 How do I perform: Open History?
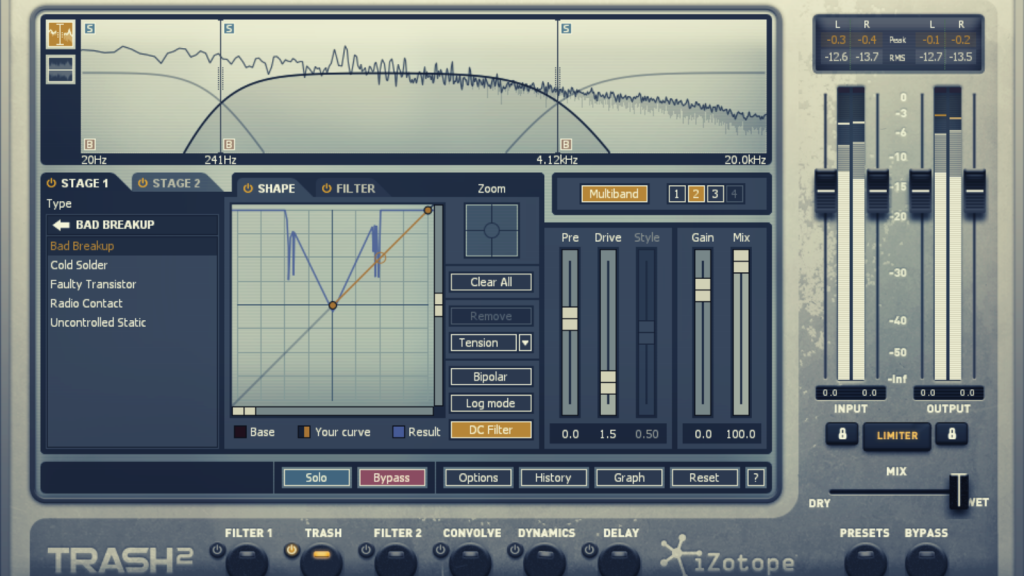553,477
